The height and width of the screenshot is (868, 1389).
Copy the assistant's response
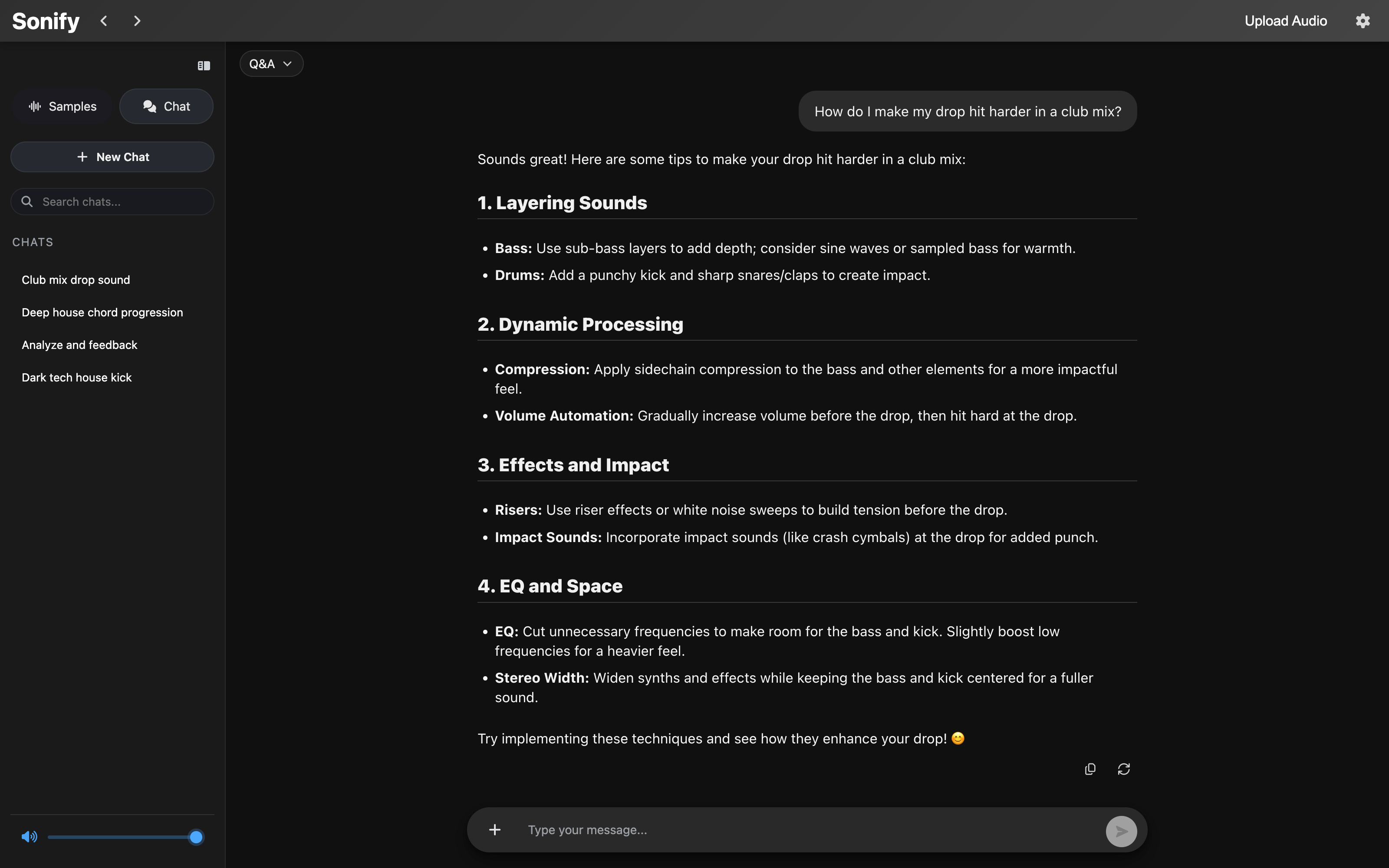pyautogui.click(x=1089, y=769)
